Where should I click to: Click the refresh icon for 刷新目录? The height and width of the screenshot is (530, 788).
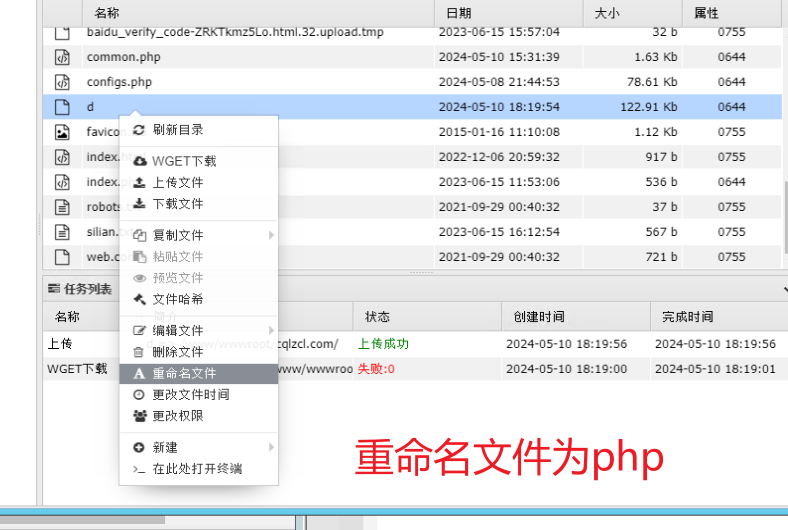[139, 130]
